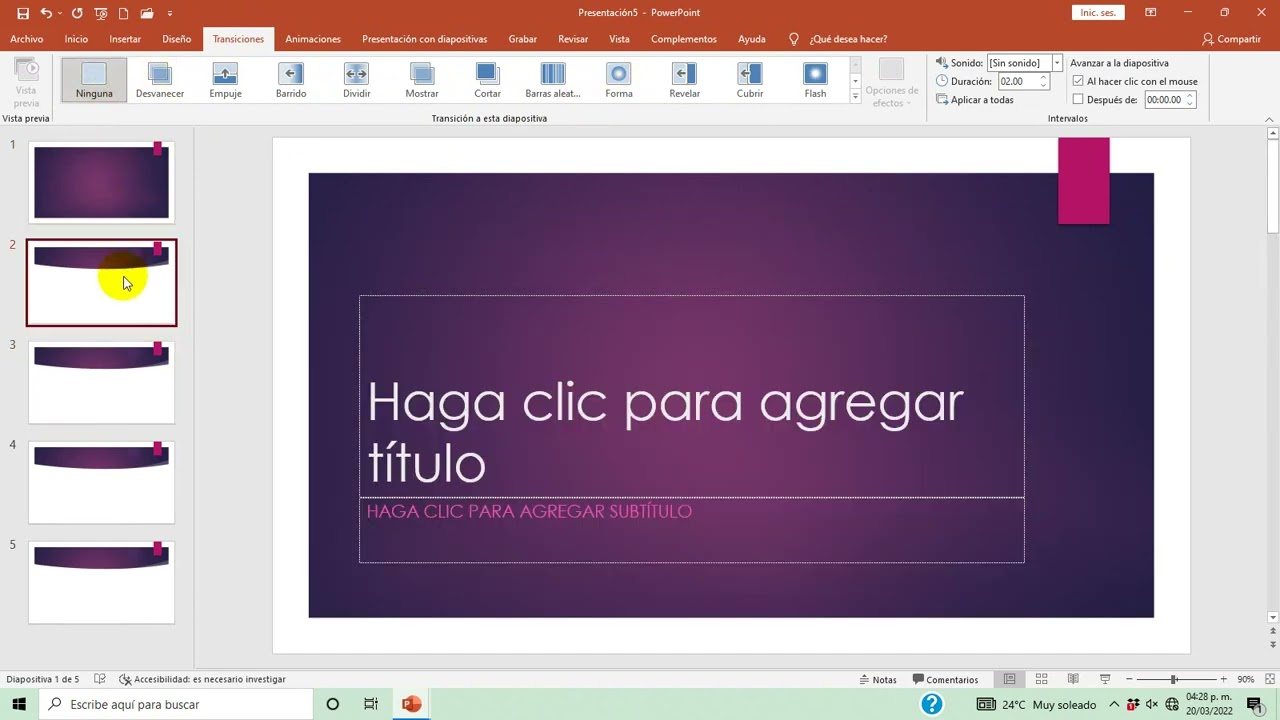Apply the Revelar transition
The image size is (1280, 720).
click(x=684, y=80)
